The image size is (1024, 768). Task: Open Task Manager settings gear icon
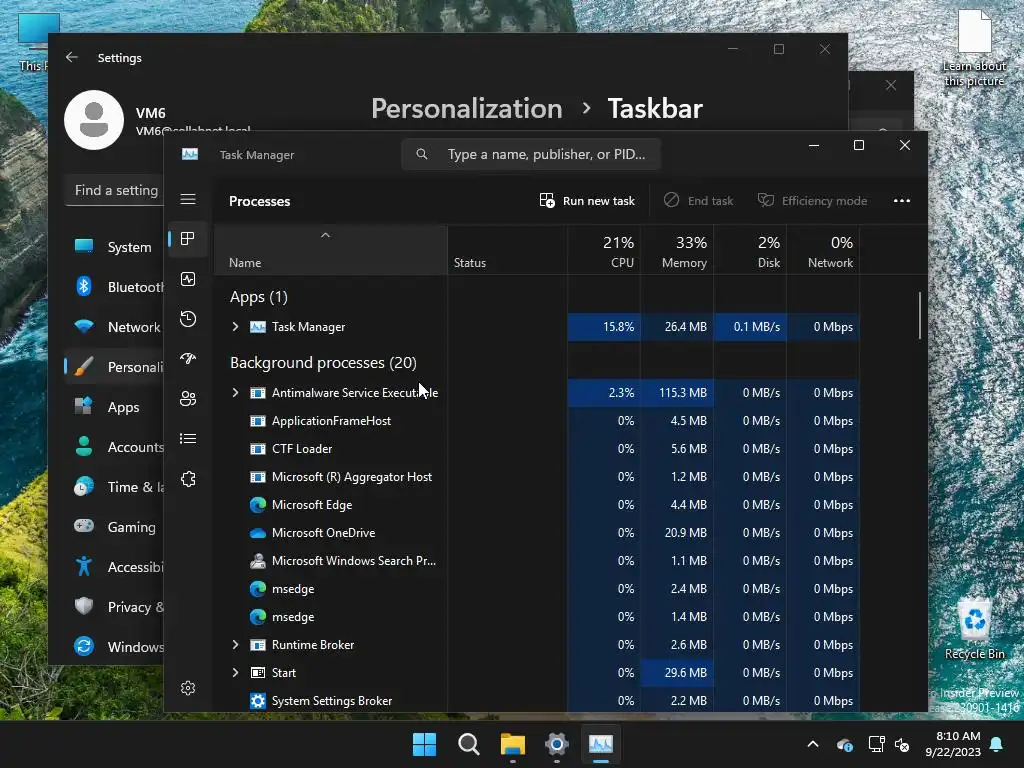click(x=188, y=688)
